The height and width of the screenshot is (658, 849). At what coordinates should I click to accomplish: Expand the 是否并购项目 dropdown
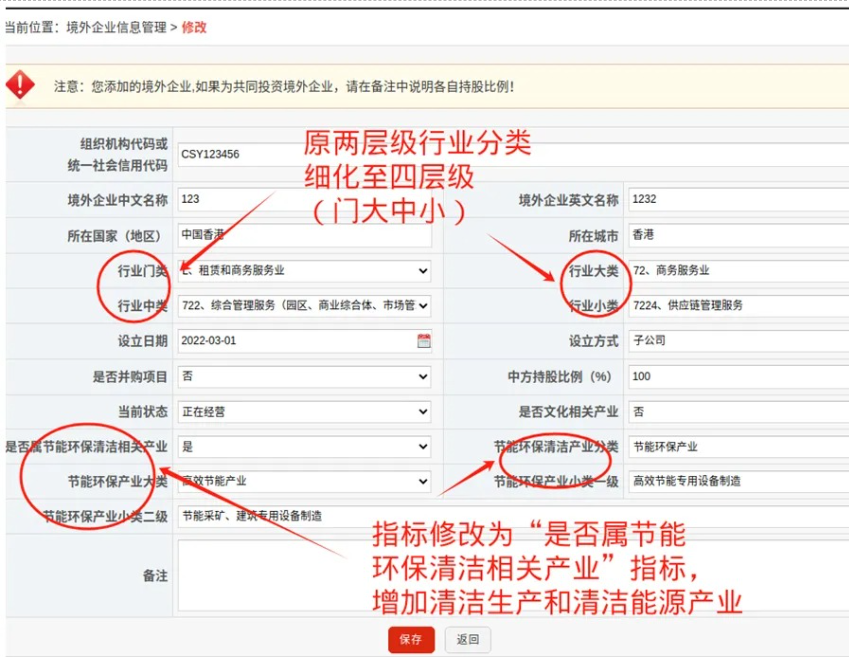[304, 377]
